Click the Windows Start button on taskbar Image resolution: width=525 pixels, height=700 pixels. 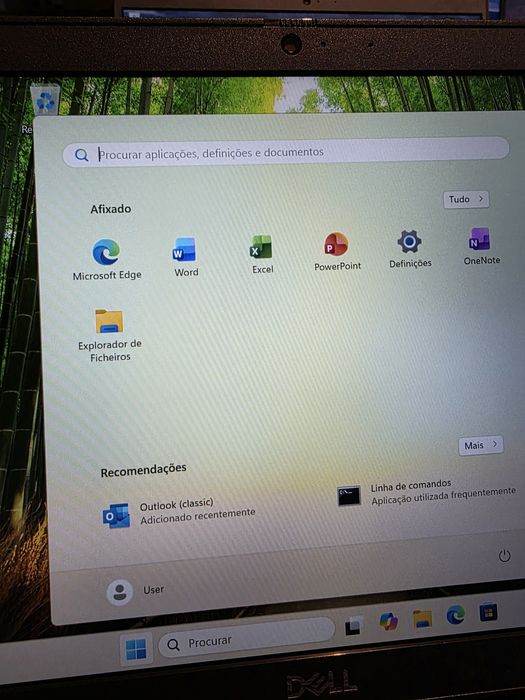click(136, 650)
